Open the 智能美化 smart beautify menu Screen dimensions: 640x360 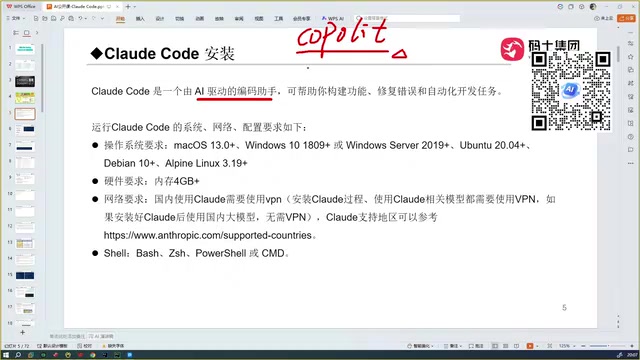click(420, 346)
